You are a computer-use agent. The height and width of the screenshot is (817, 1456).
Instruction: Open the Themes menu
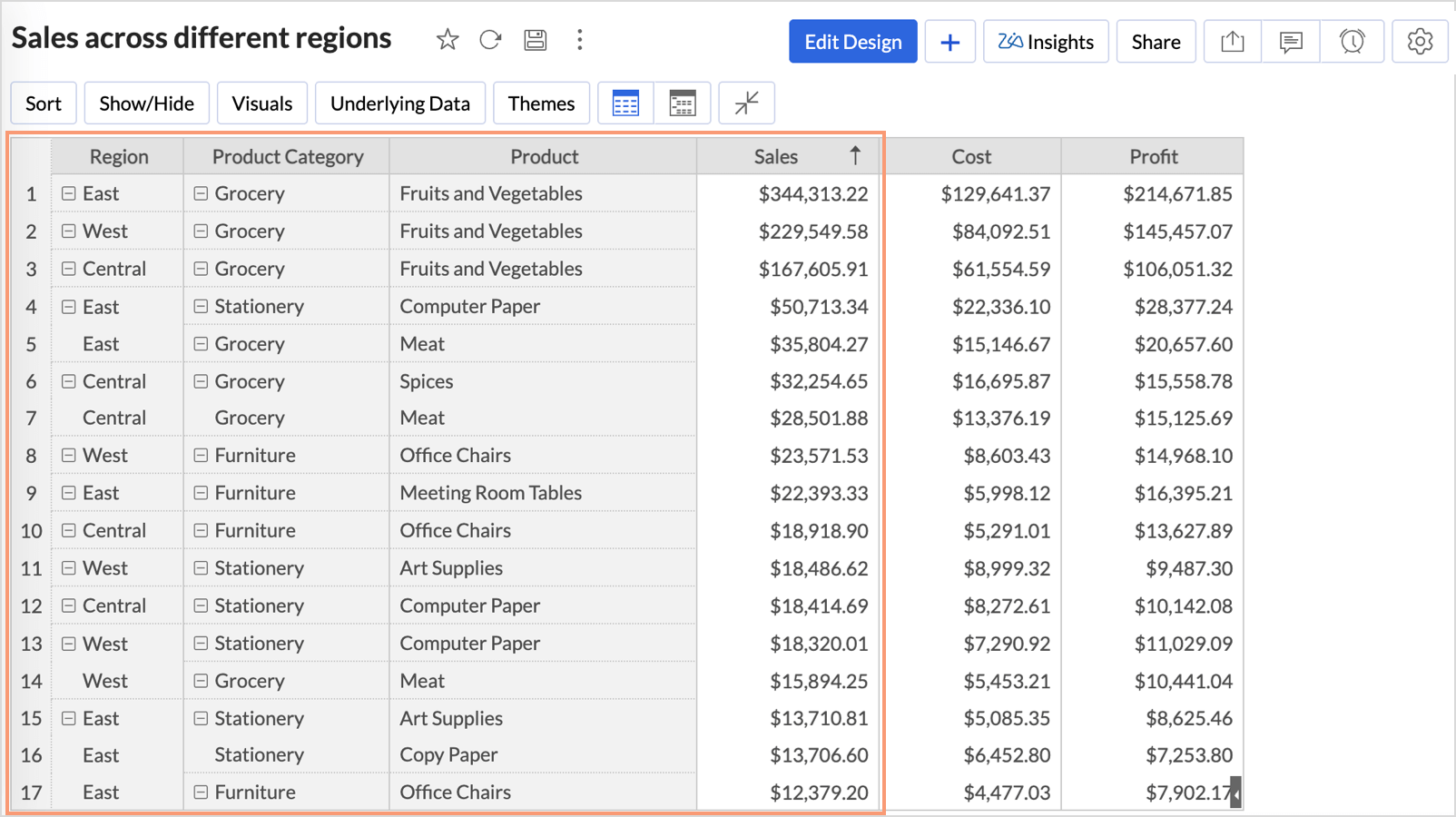click(x=541, y=103)
